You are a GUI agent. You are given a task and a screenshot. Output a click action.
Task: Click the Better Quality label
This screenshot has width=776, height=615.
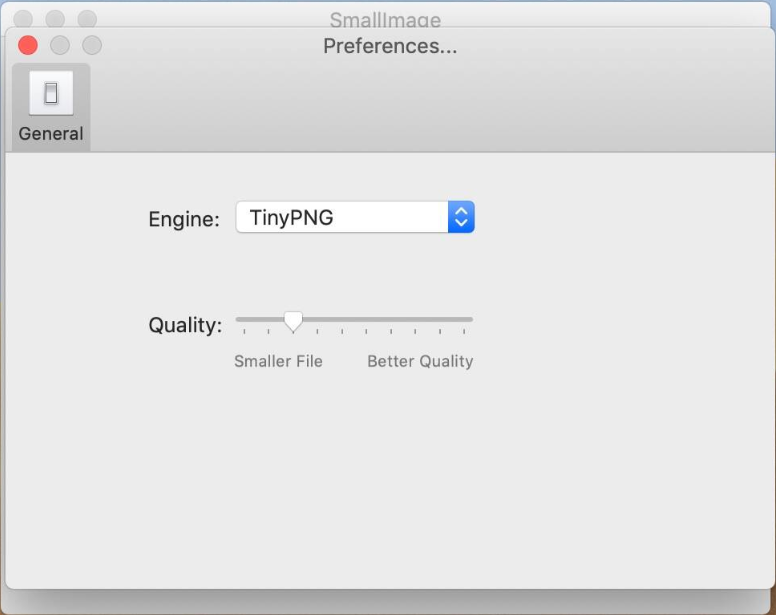[420, 361]
